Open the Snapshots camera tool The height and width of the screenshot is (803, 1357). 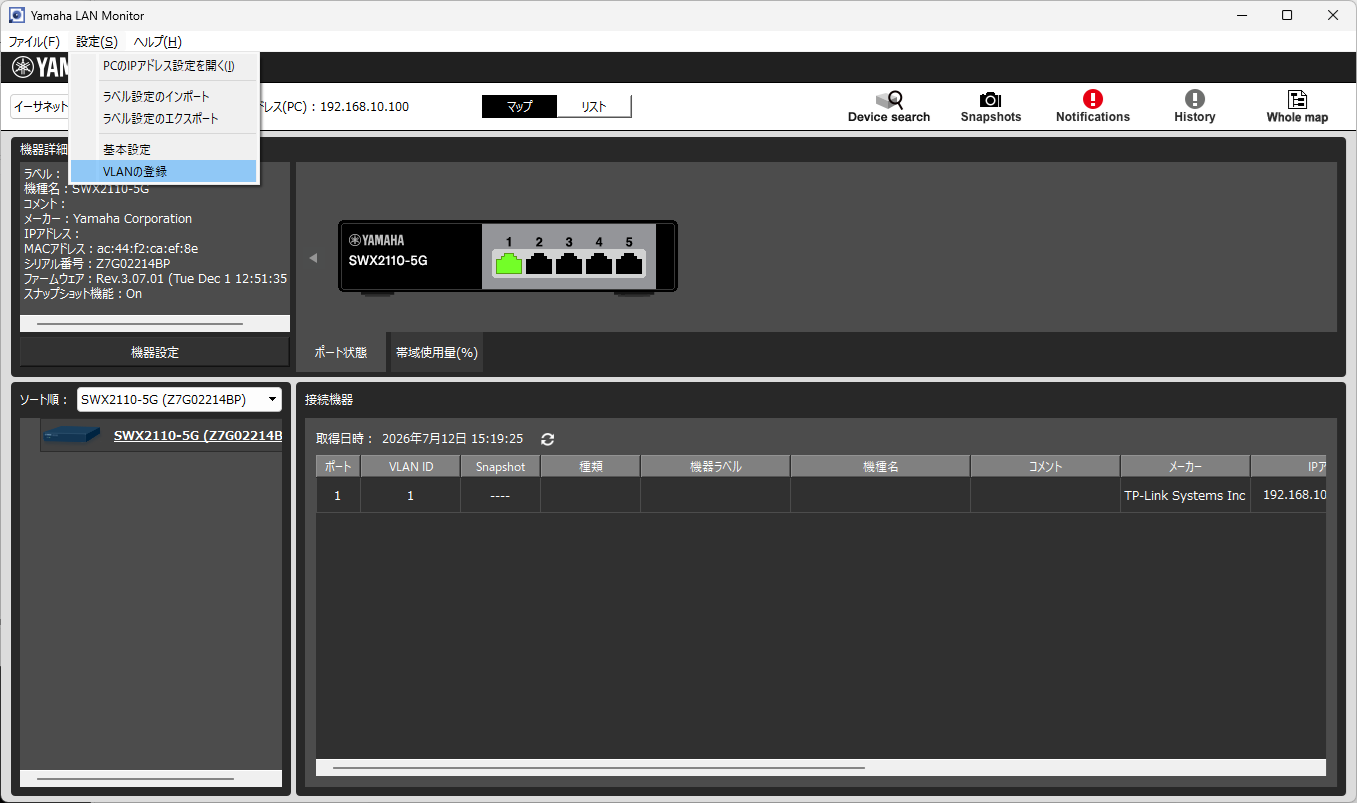point(991,107)
